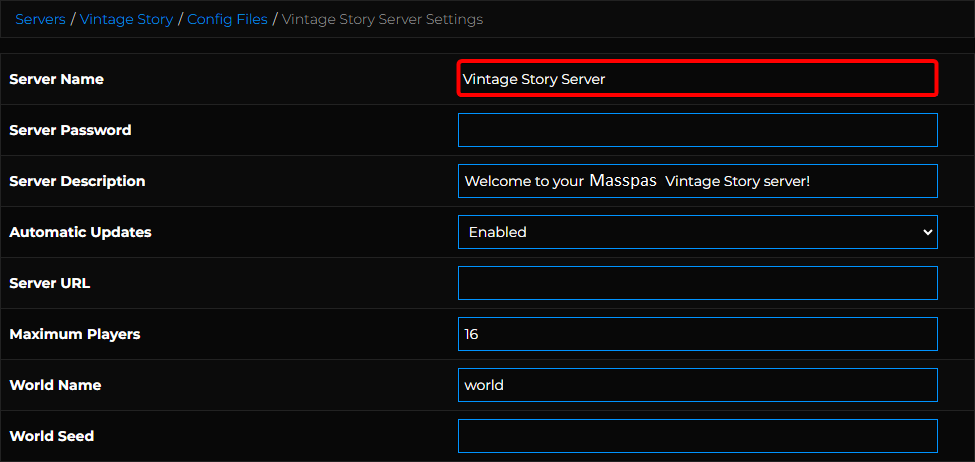Click the Maximum Players label
Screen dimensions: 975x462
coord(74,334)
